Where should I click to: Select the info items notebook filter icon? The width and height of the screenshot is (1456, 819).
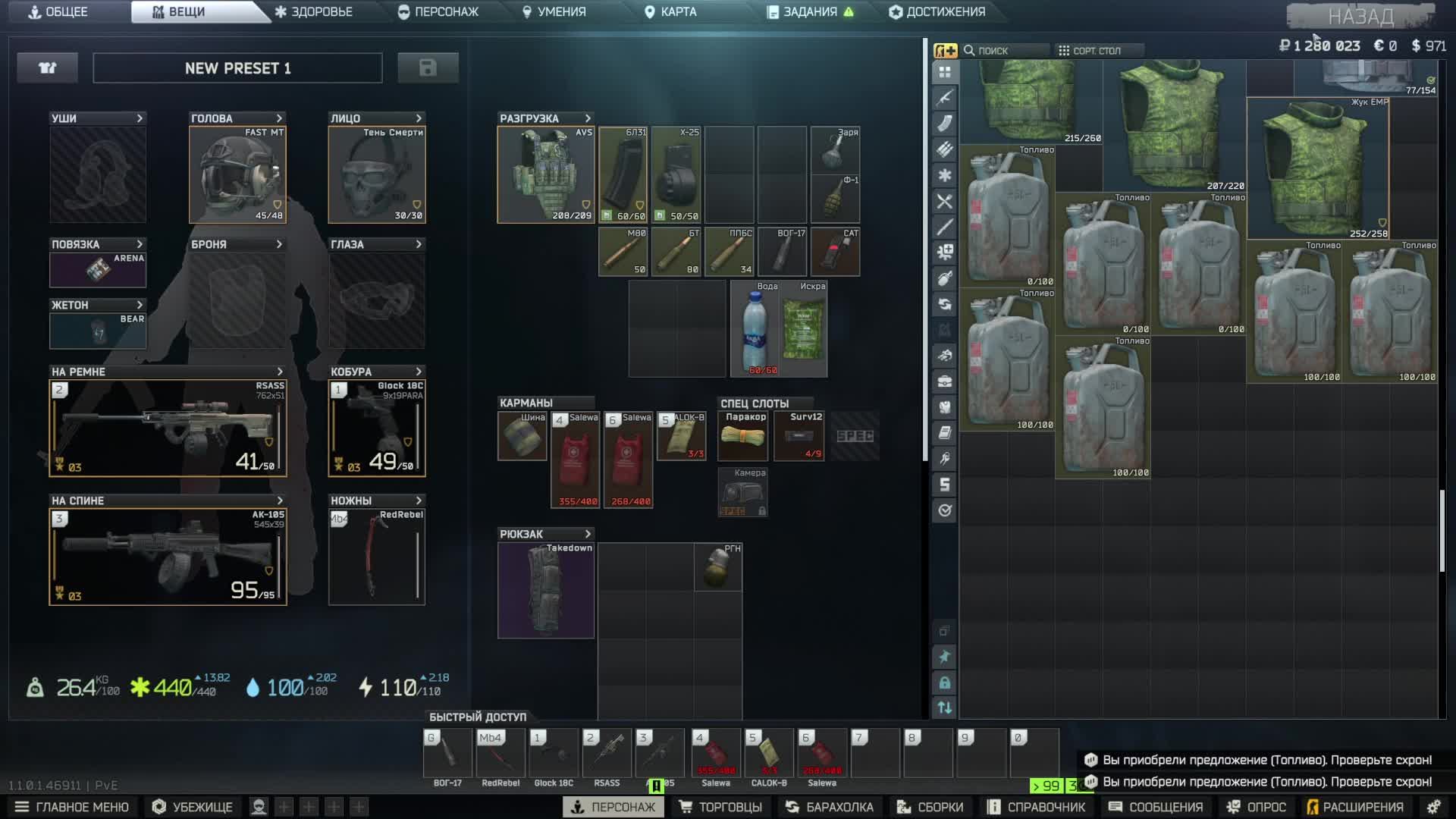coord(944,433)
